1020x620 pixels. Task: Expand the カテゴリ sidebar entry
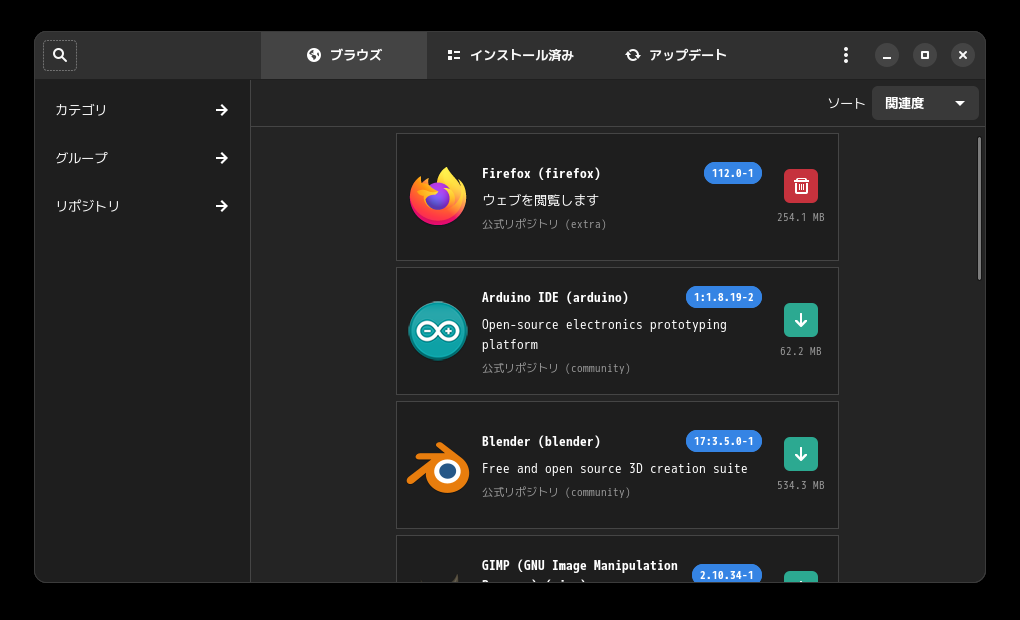tap(142, 110)
